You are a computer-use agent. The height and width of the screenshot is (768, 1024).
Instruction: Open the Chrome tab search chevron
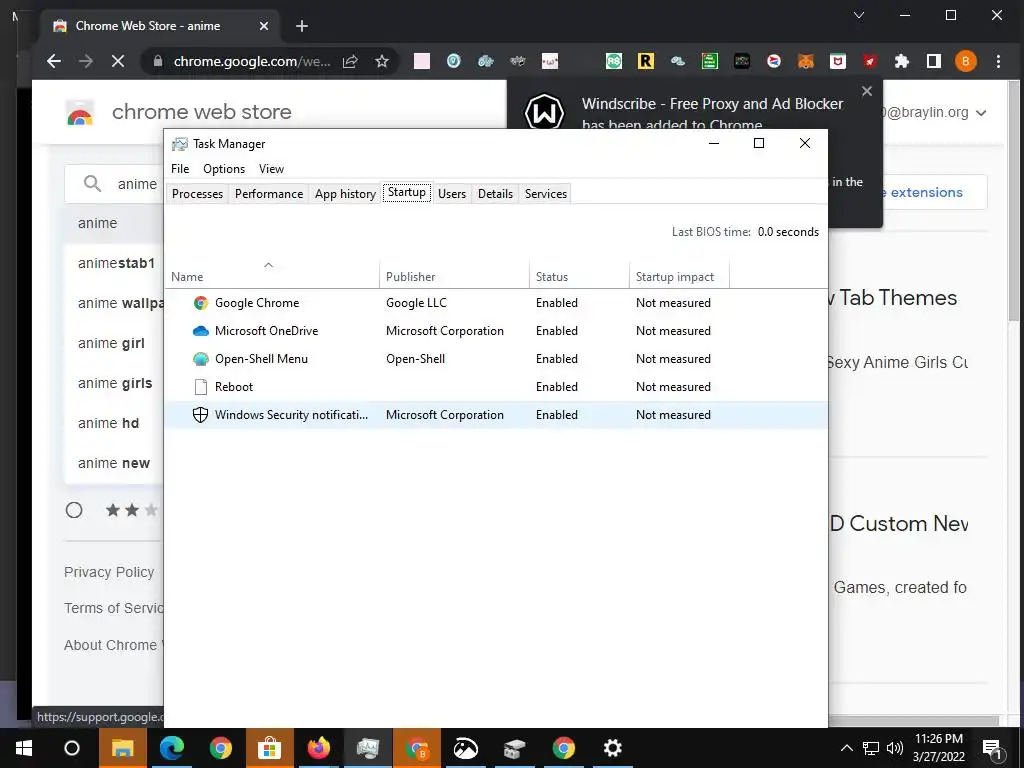click(x=859, y=15)
